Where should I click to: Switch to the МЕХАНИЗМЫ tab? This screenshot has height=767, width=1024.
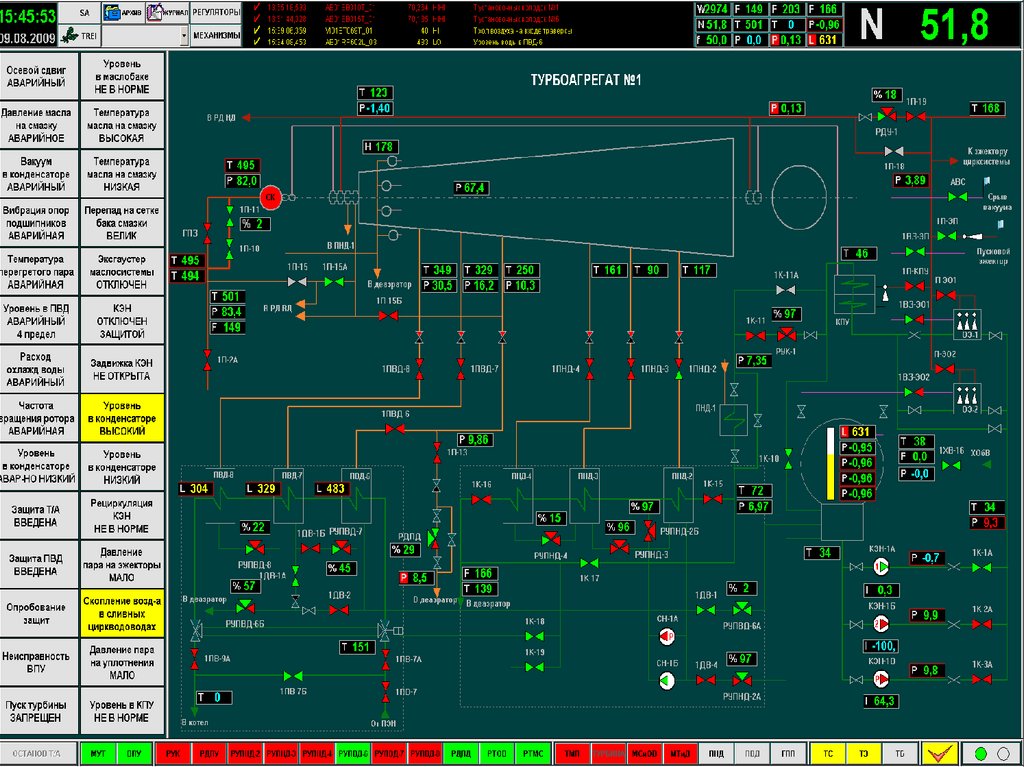(217, 36)
